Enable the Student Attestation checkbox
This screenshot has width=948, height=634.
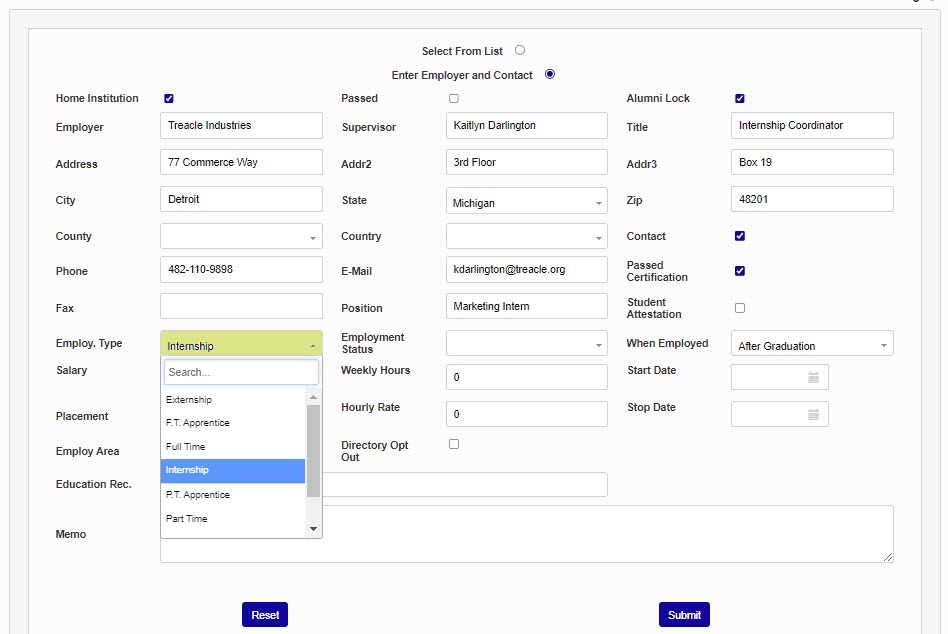pyautogui.click(x=740, y=308)
